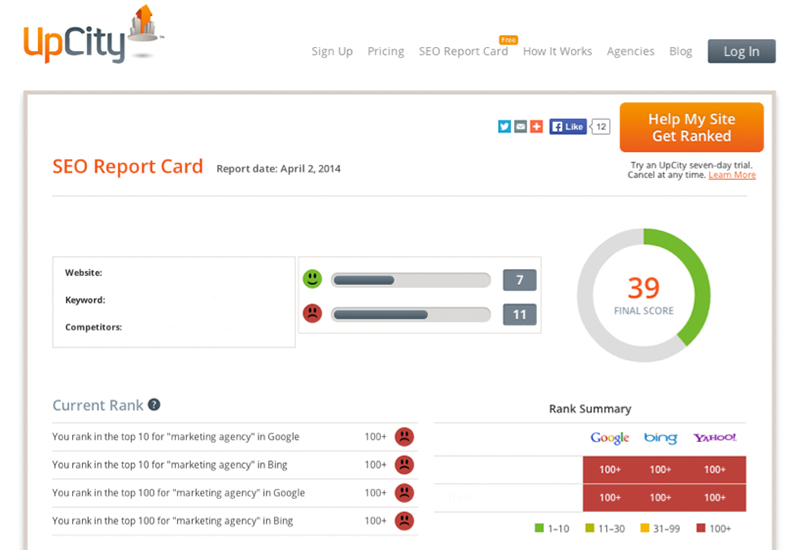Click the orange plus share icon

pyautogui.click(x=536, y=127)
